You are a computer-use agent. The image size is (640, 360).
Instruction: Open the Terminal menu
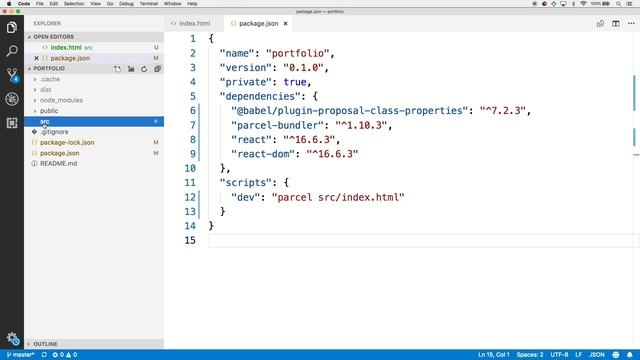(x=149, y=4)
